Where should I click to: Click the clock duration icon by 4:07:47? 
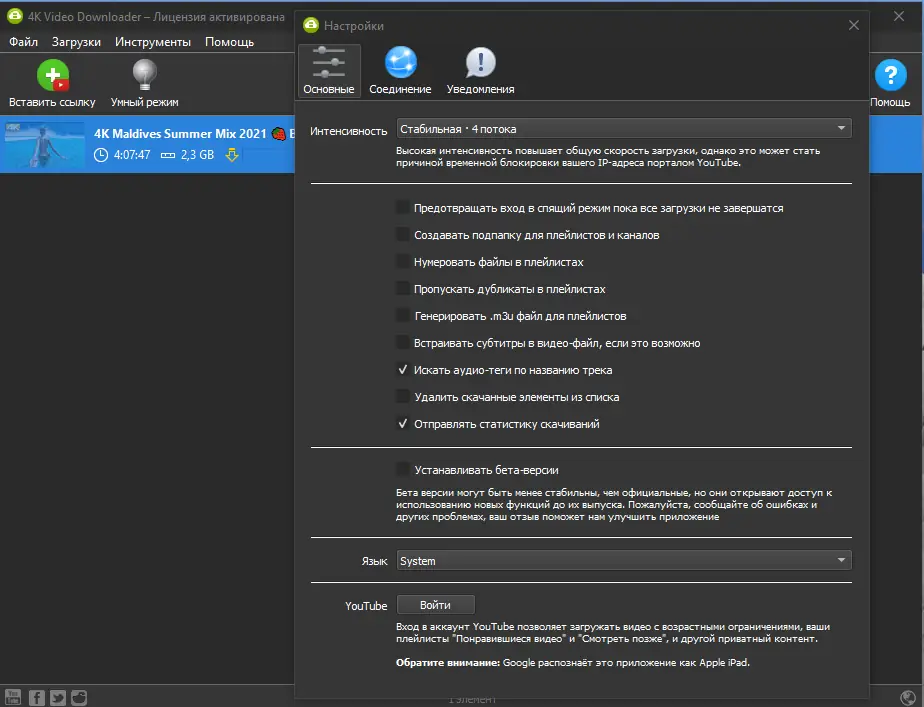point(101,155)
